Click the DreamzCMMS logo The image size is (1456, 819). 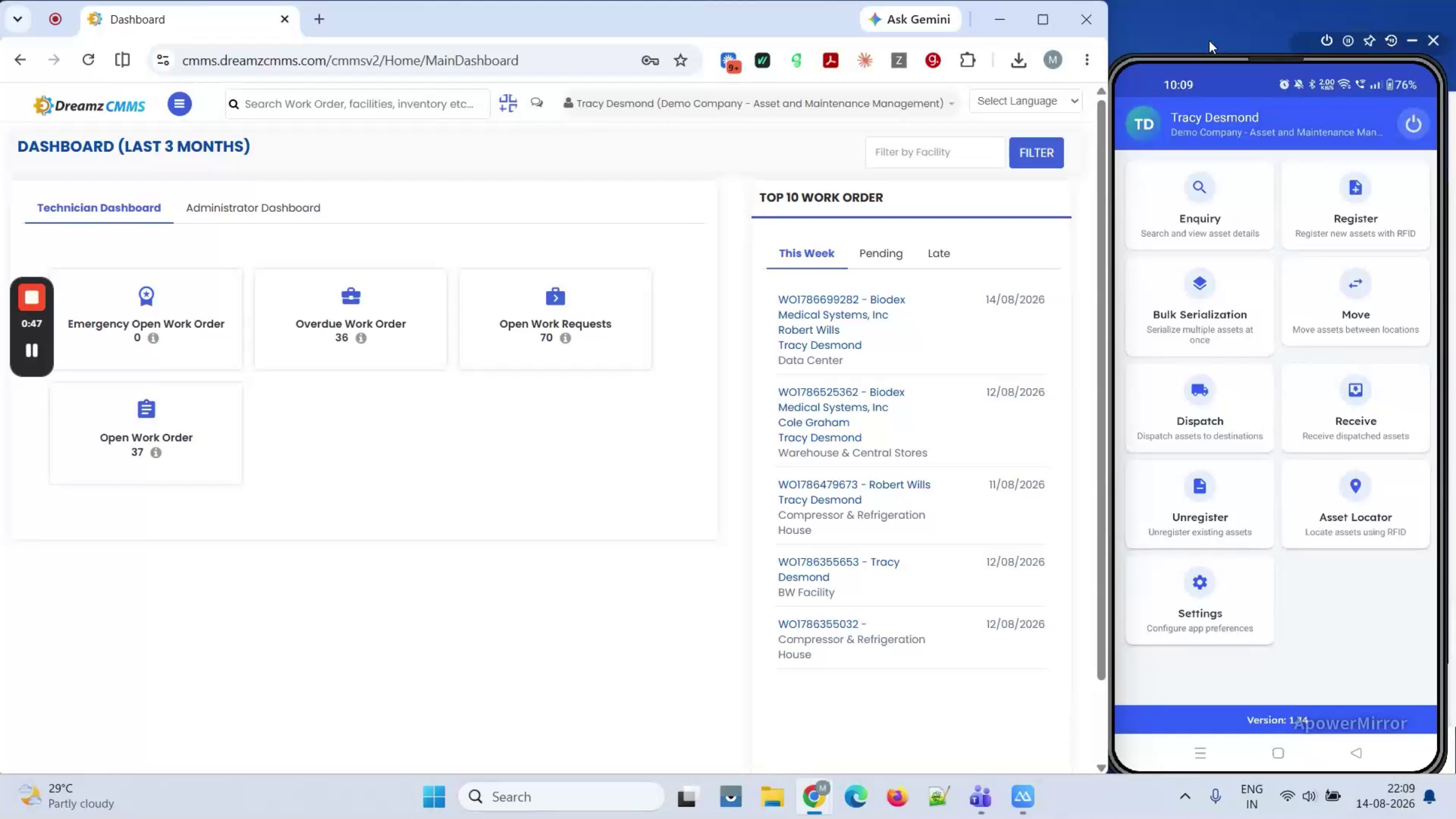click(x=90, y=105)
